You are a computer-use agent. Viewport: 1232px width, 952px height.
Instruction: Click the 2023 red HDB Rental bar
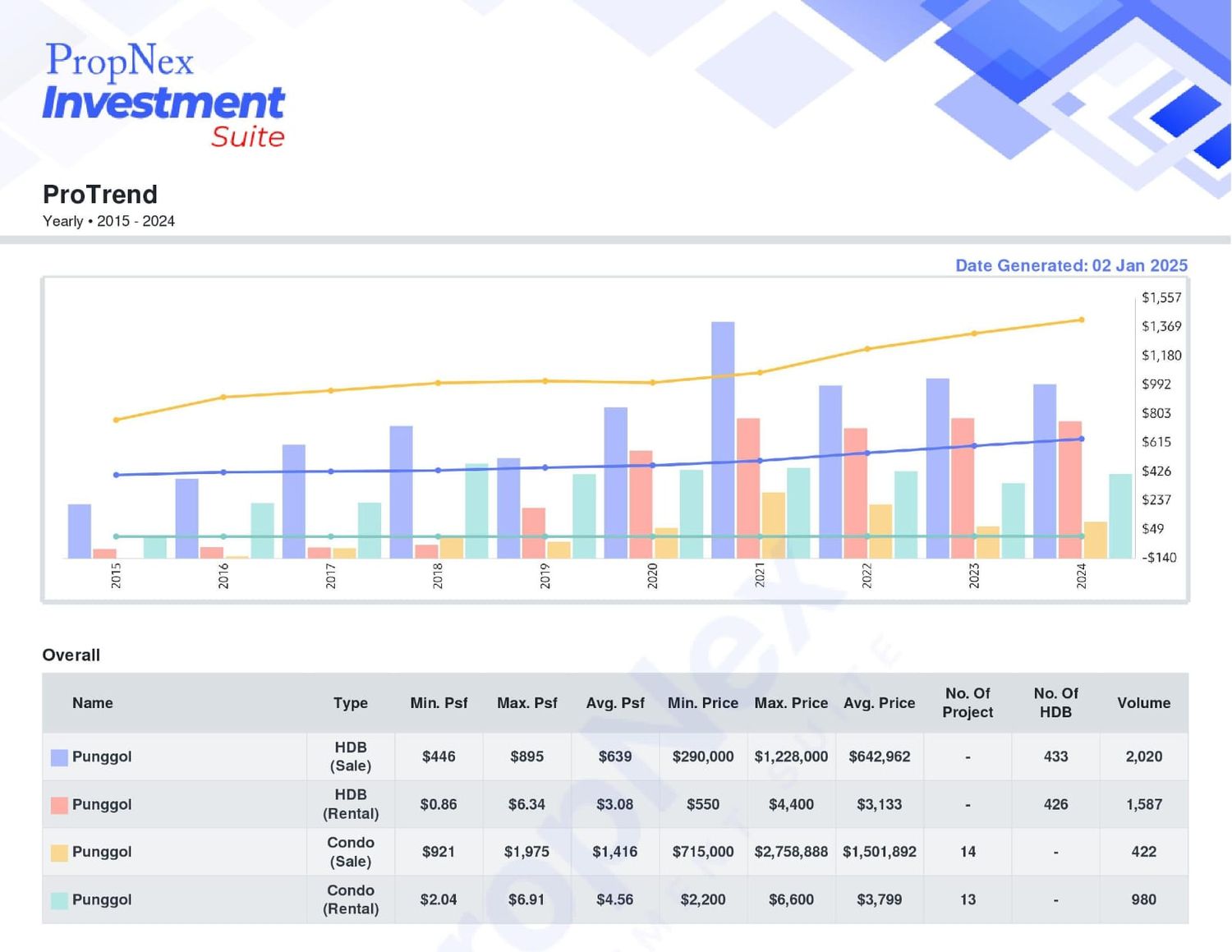click(x=963, y=489)
